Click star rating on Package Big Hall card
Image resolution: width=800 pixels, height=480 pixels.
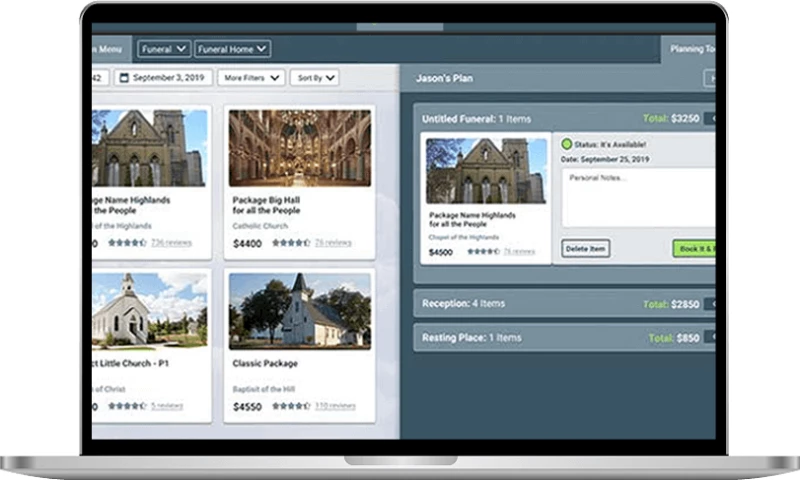(x=291, y=243)
